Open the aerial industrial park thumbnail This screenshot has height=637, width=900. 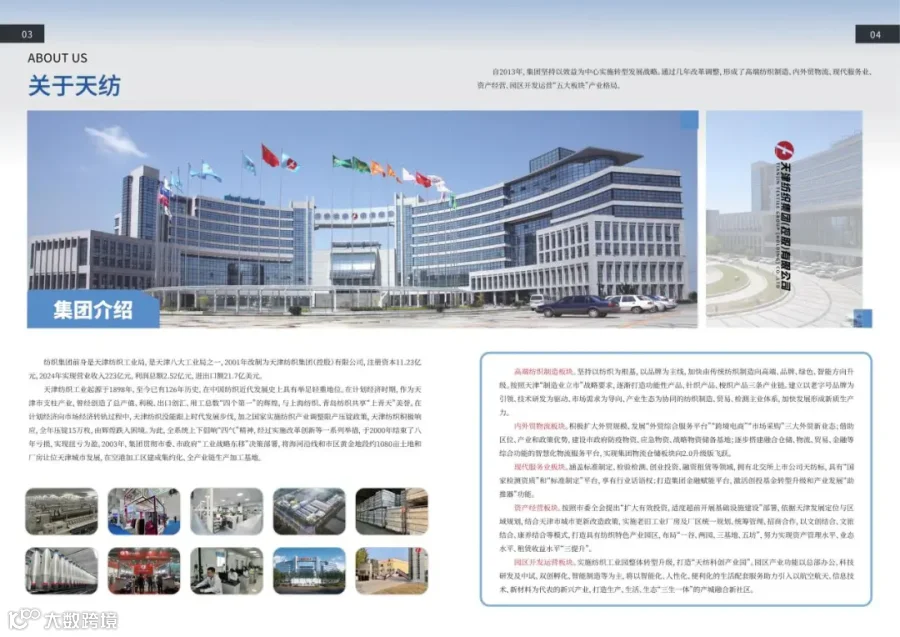click(309, 511)
